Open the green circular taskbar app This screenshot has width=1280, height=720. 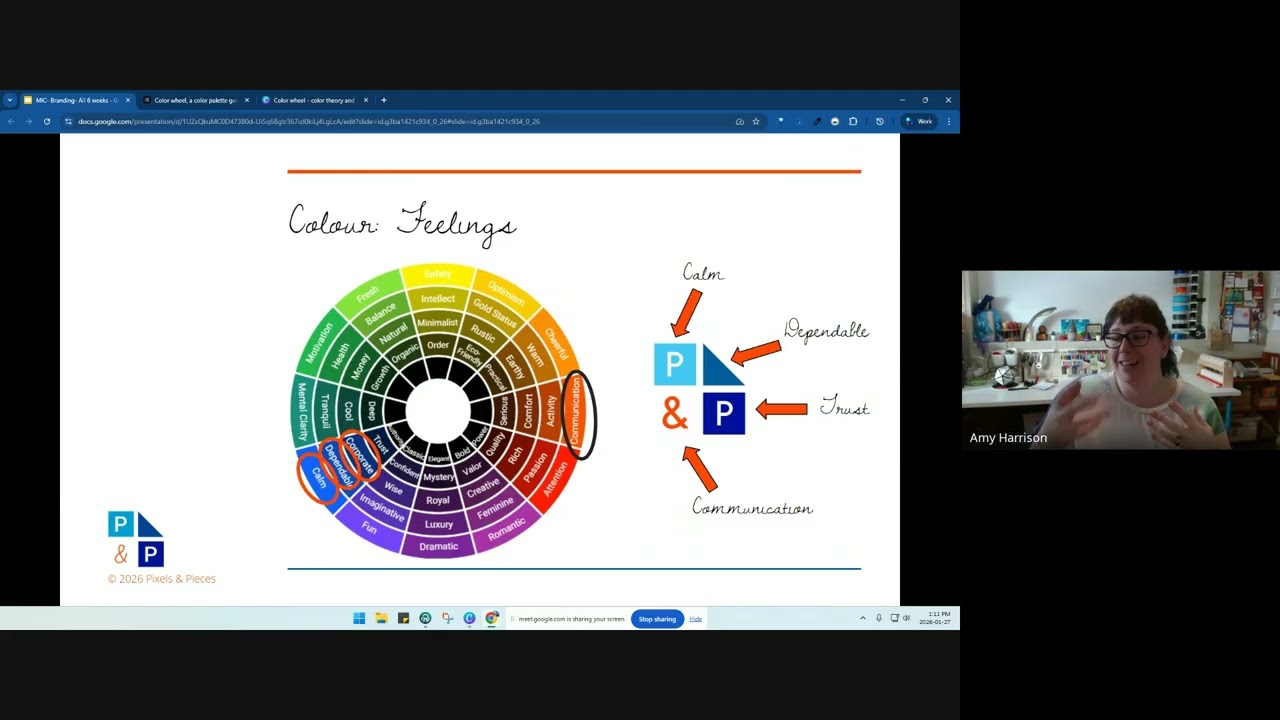pos(425,618)
